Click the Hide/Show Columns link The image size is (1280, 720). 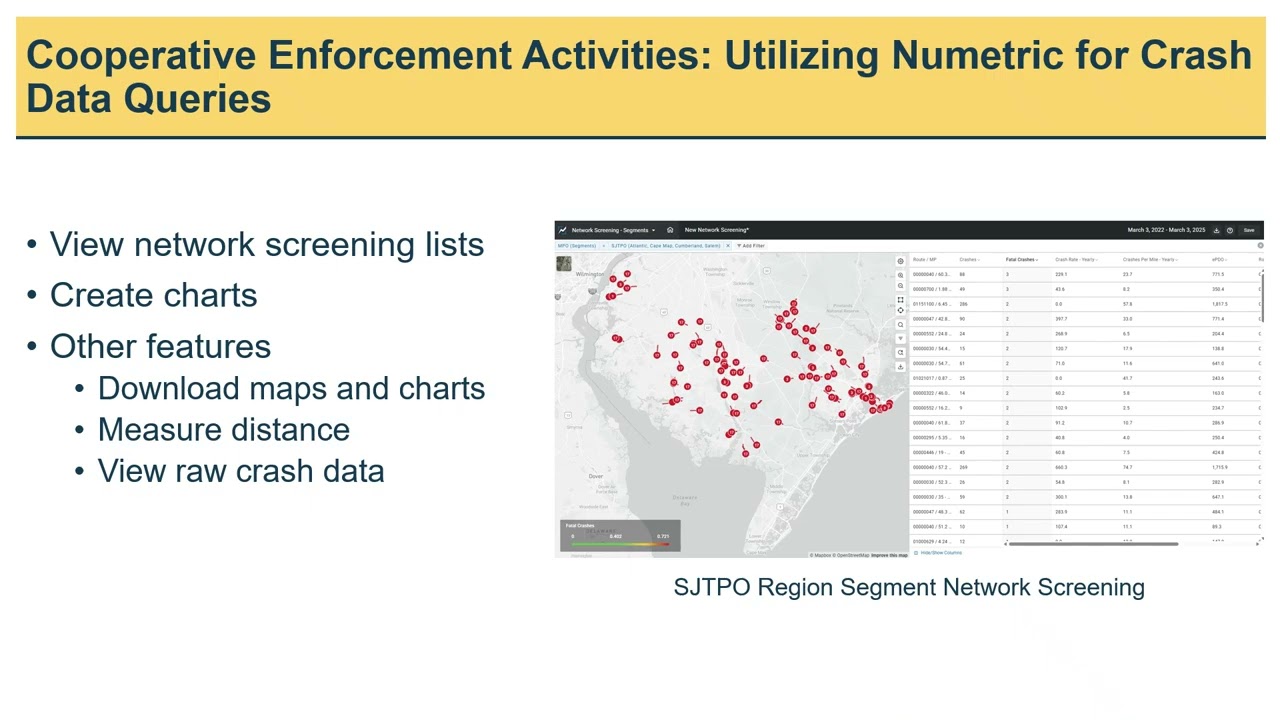[x=940, y=553]
